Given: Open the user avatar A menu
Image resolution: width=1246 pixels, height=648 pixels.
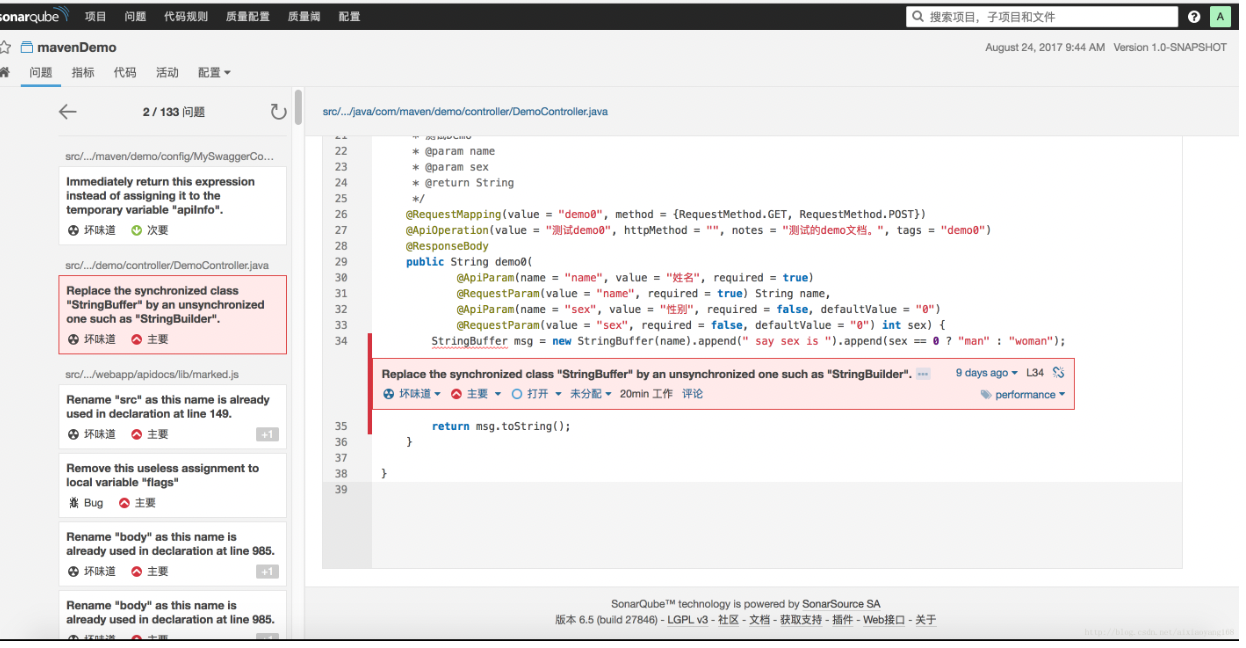Looking at the screenshot, I should (1220, 17).
